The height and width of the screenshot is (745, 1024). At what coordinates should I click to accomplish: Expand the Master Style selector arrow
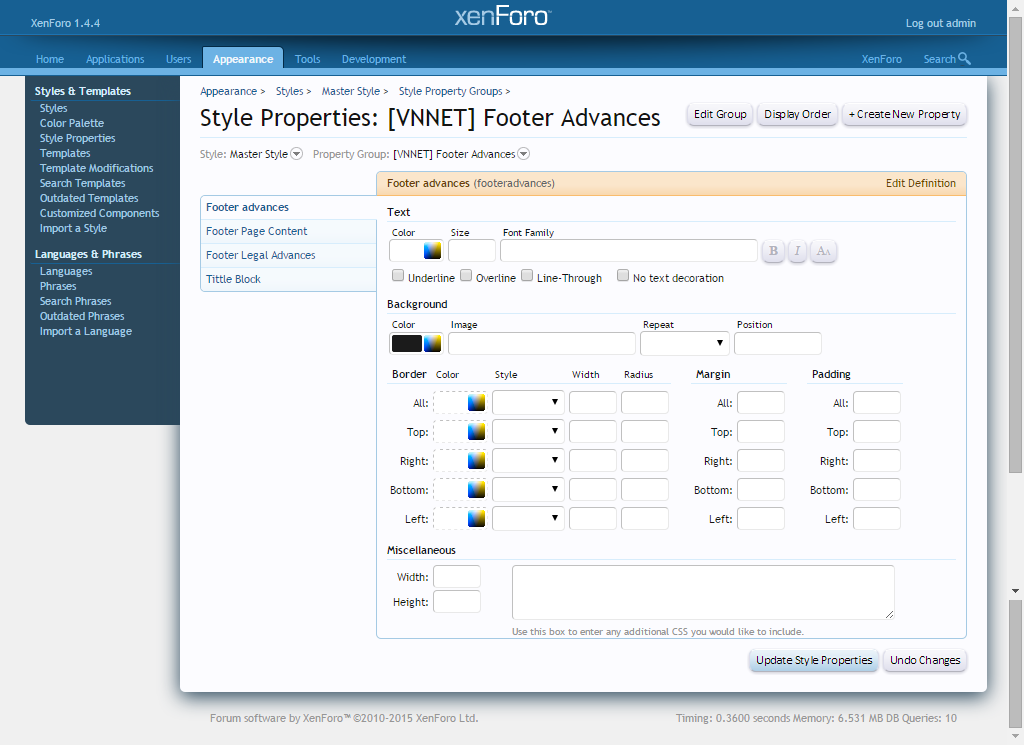coord(297,154)
